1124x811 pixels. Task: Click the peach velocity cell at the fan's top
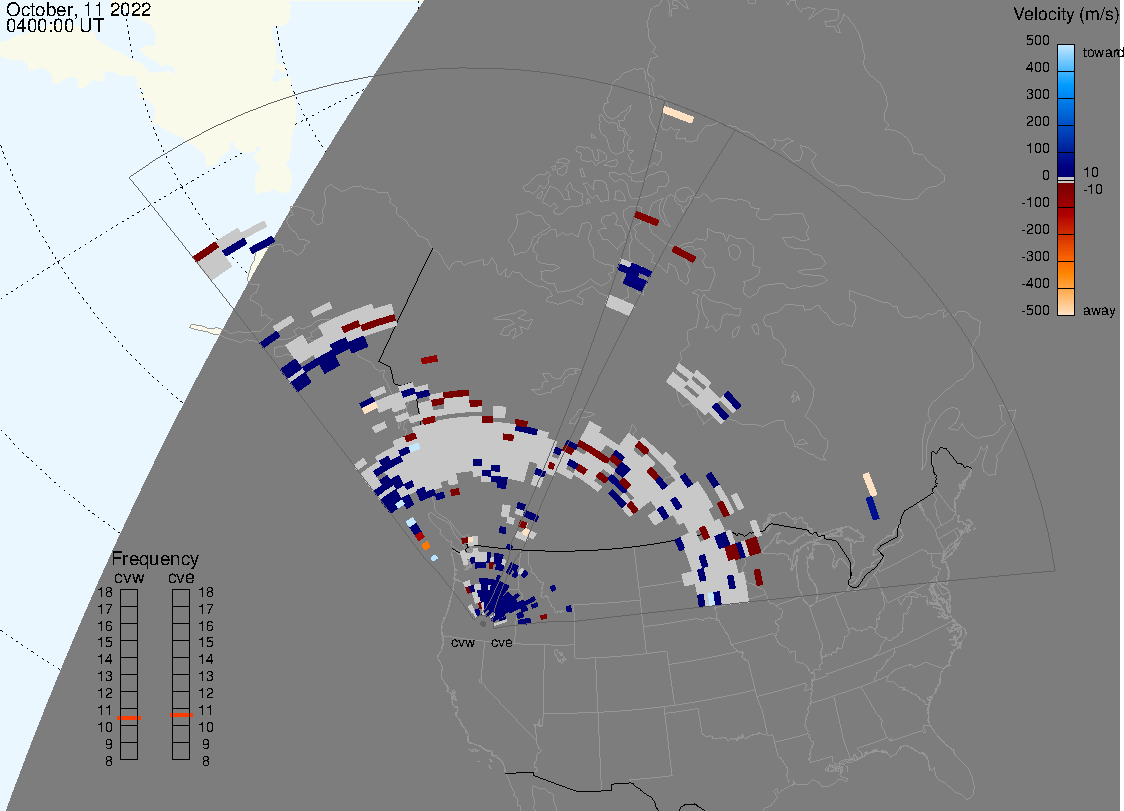pyautogui.click(x=678, y=115)
